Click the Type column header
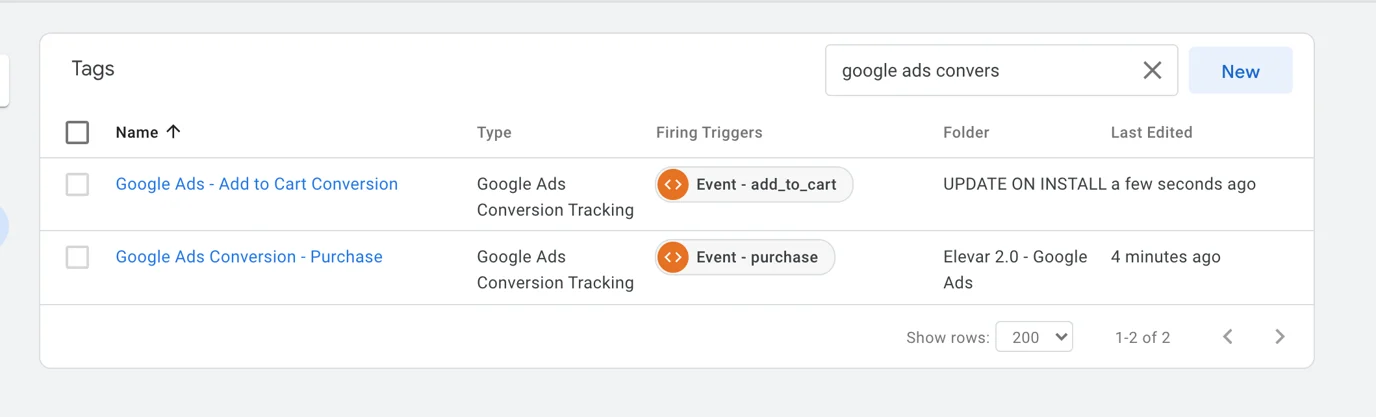 pyautogui.click(x=494, y=132)
